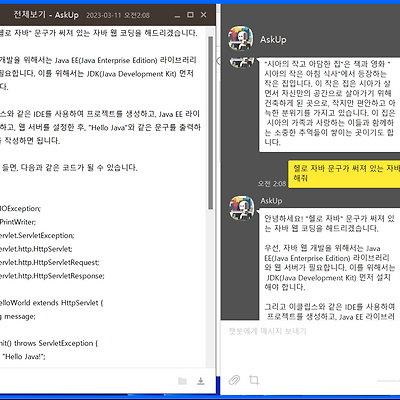The image size is (400, 400).
Task: Click the paperclip attach file icon
Action: [234, 380]
